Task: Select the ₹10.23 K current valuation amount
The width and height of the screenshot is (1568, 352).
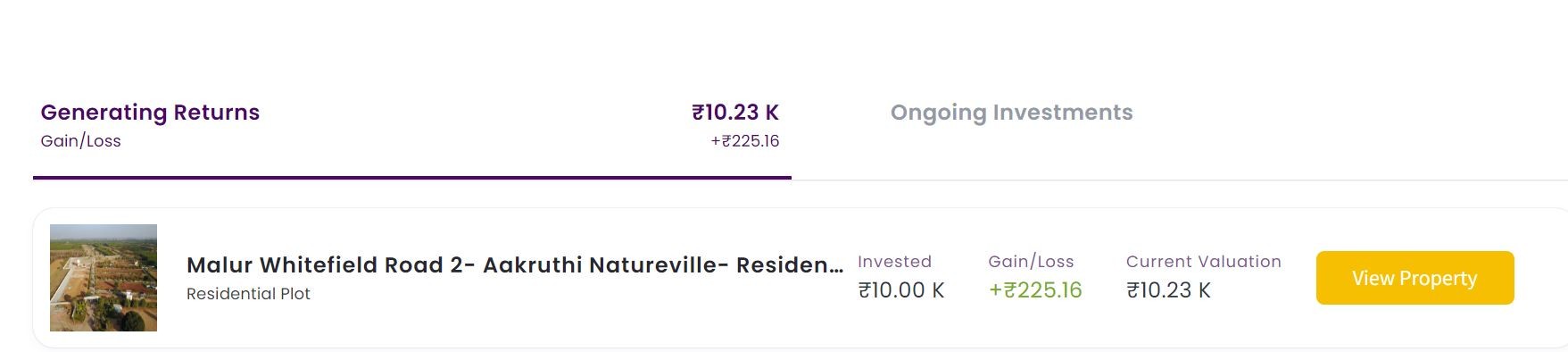Action: pos(1168,290)
